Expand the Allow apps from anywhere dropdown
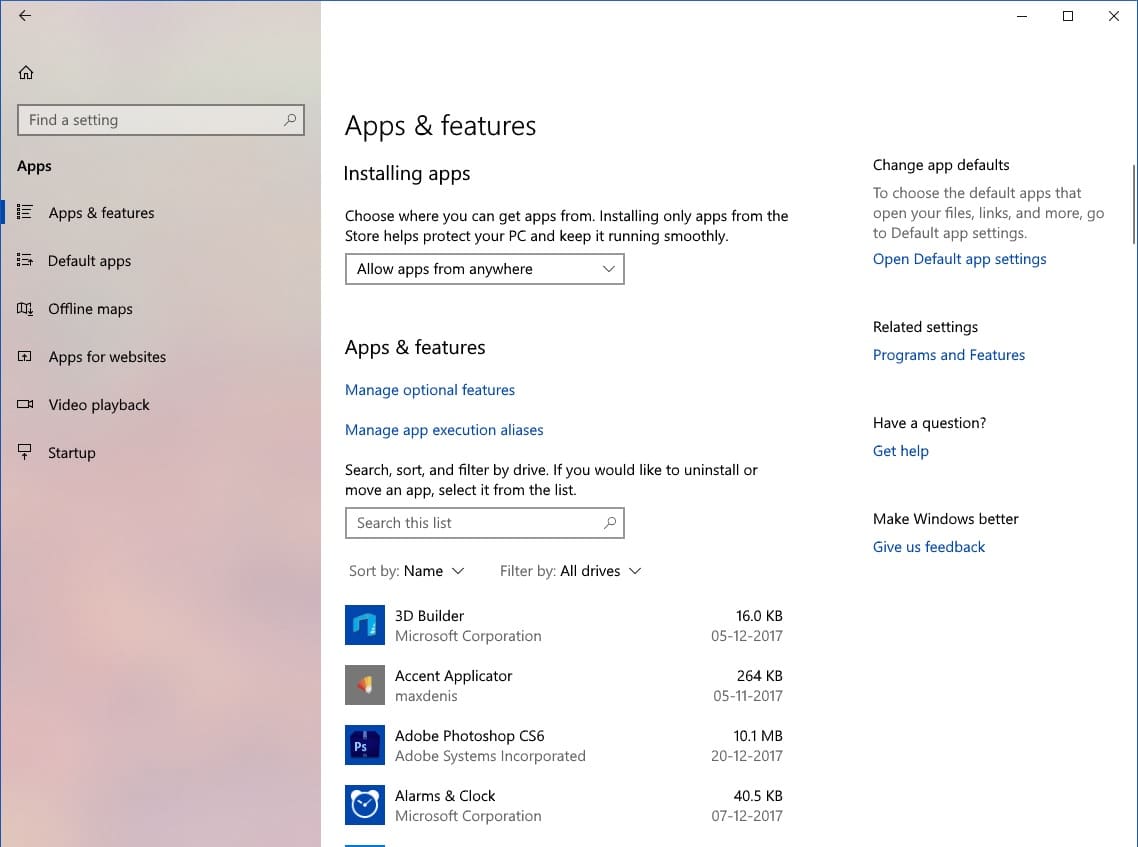1138x847 pixels. (x=484, y=269)
